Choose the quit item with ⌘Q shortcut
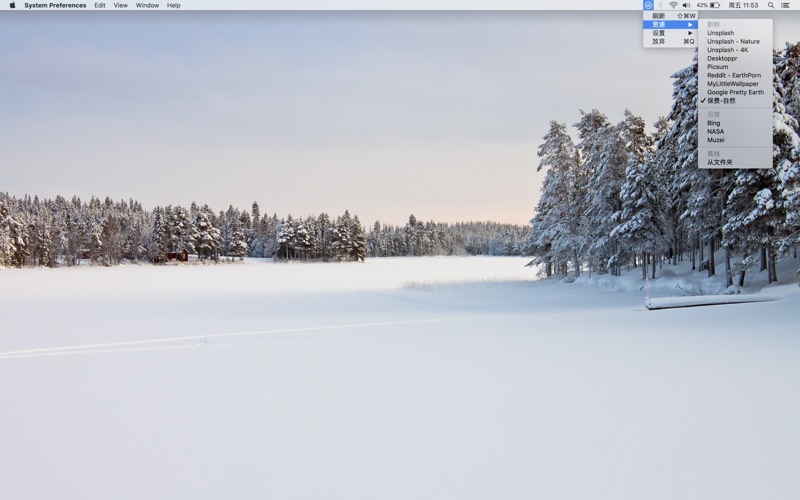The image size is (800, 500). click(670, 41)
